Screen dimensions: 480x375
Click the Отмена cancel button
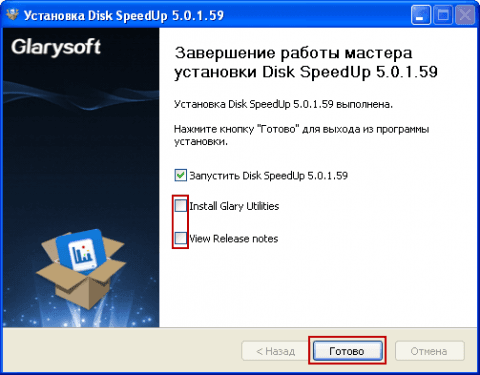pos(429,351)
